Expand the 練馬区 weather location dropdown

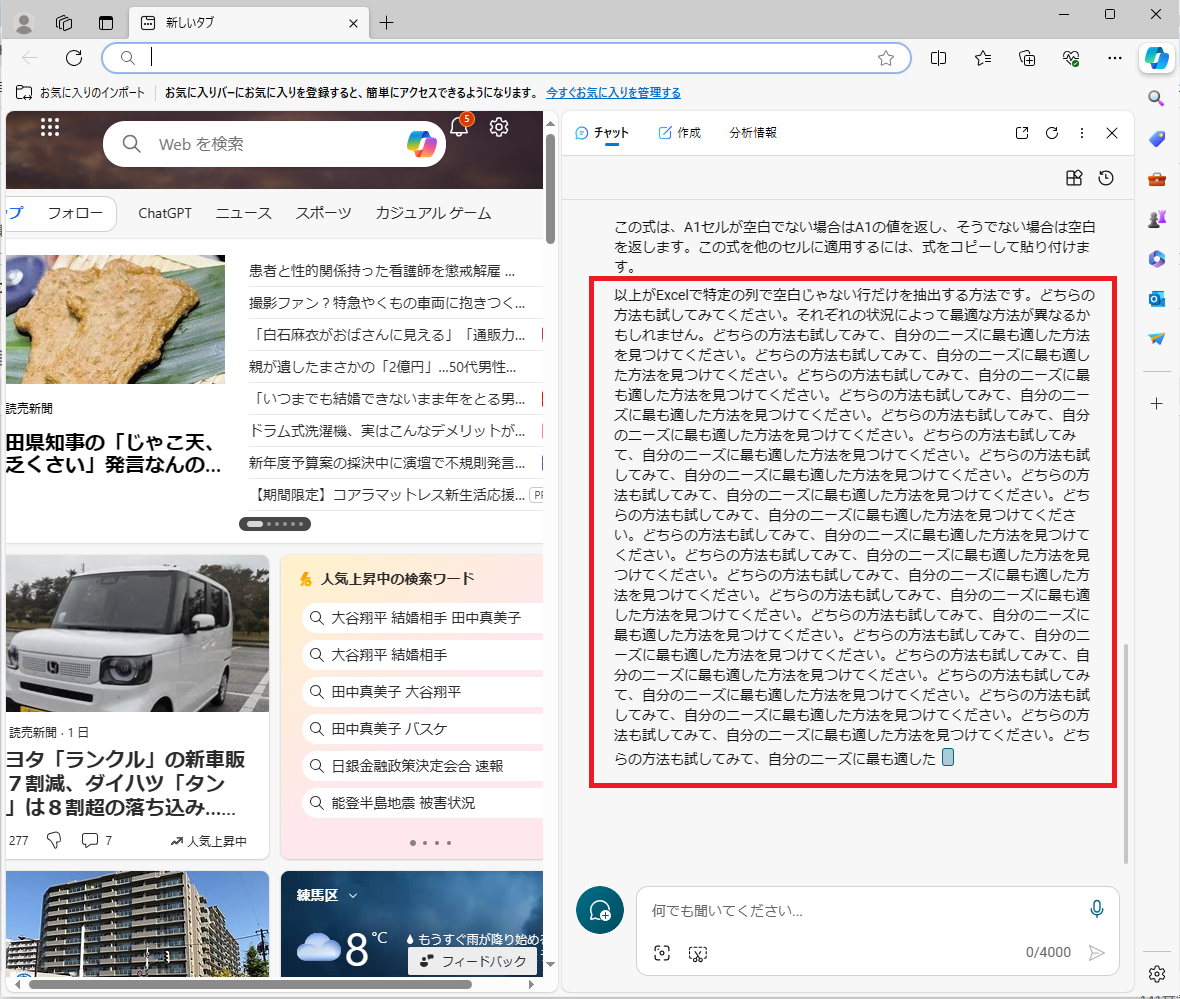coord(325,894)
